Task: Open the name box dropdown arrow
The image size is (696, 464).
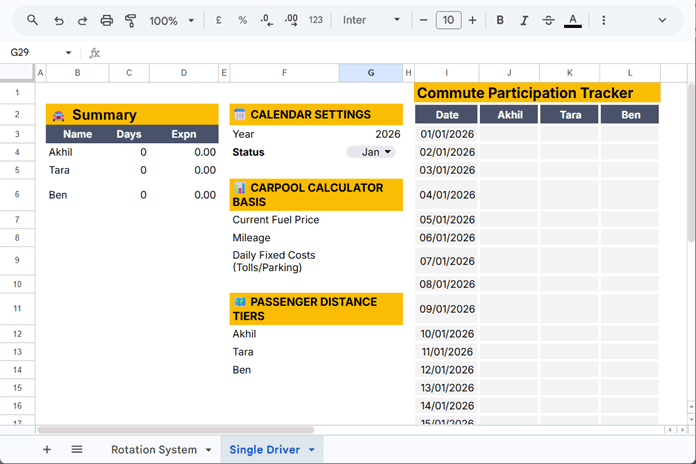Action: [x=68, y=52]
